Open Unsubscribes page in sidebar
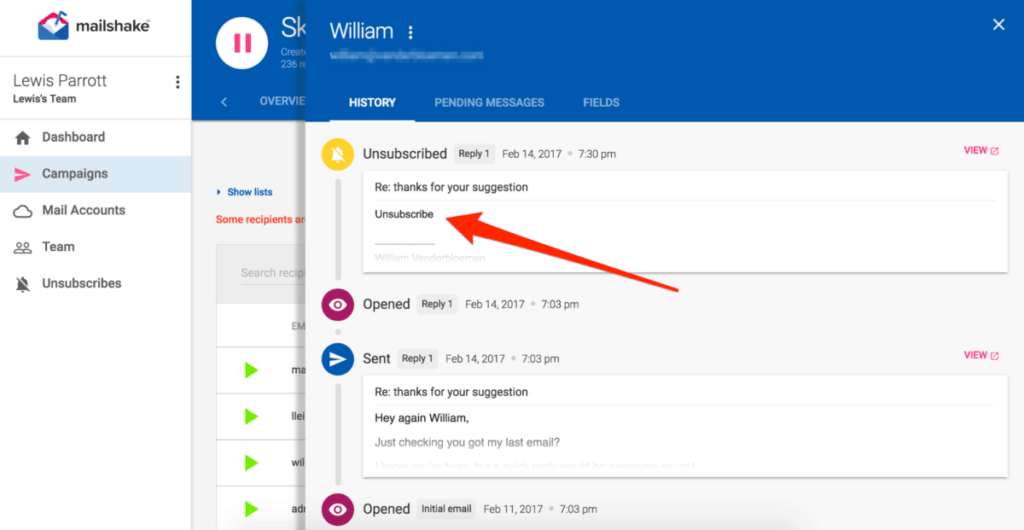Screen dimensions: 1024x530 [x=95, y=283]
